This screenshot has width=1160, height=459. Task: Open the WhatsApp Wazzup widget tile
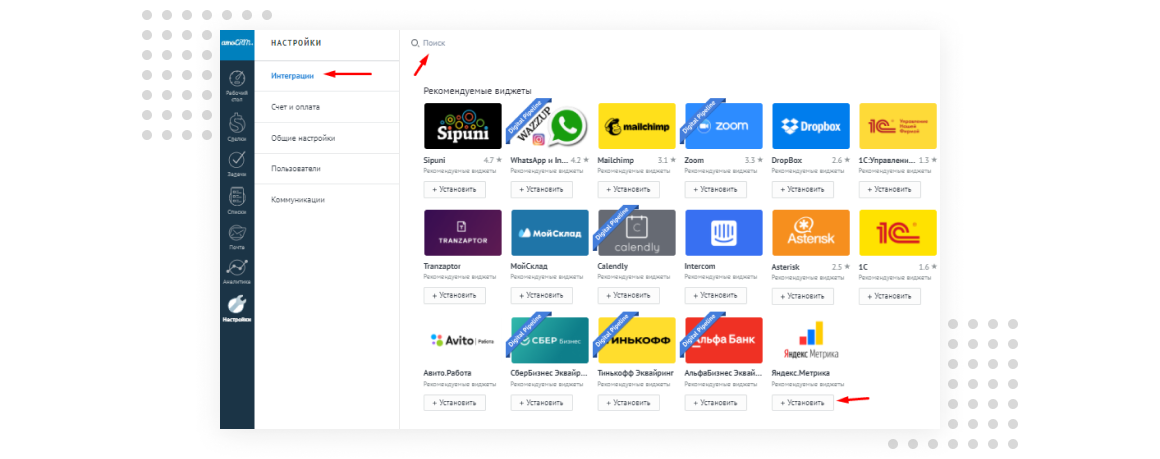(550, 126)
